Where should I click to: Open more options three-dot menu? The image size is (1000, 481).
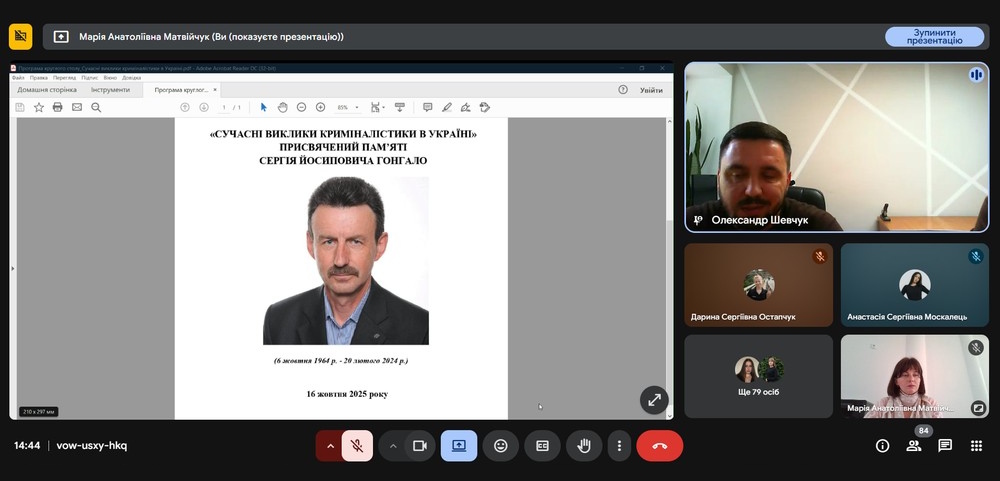pos(620,446)
